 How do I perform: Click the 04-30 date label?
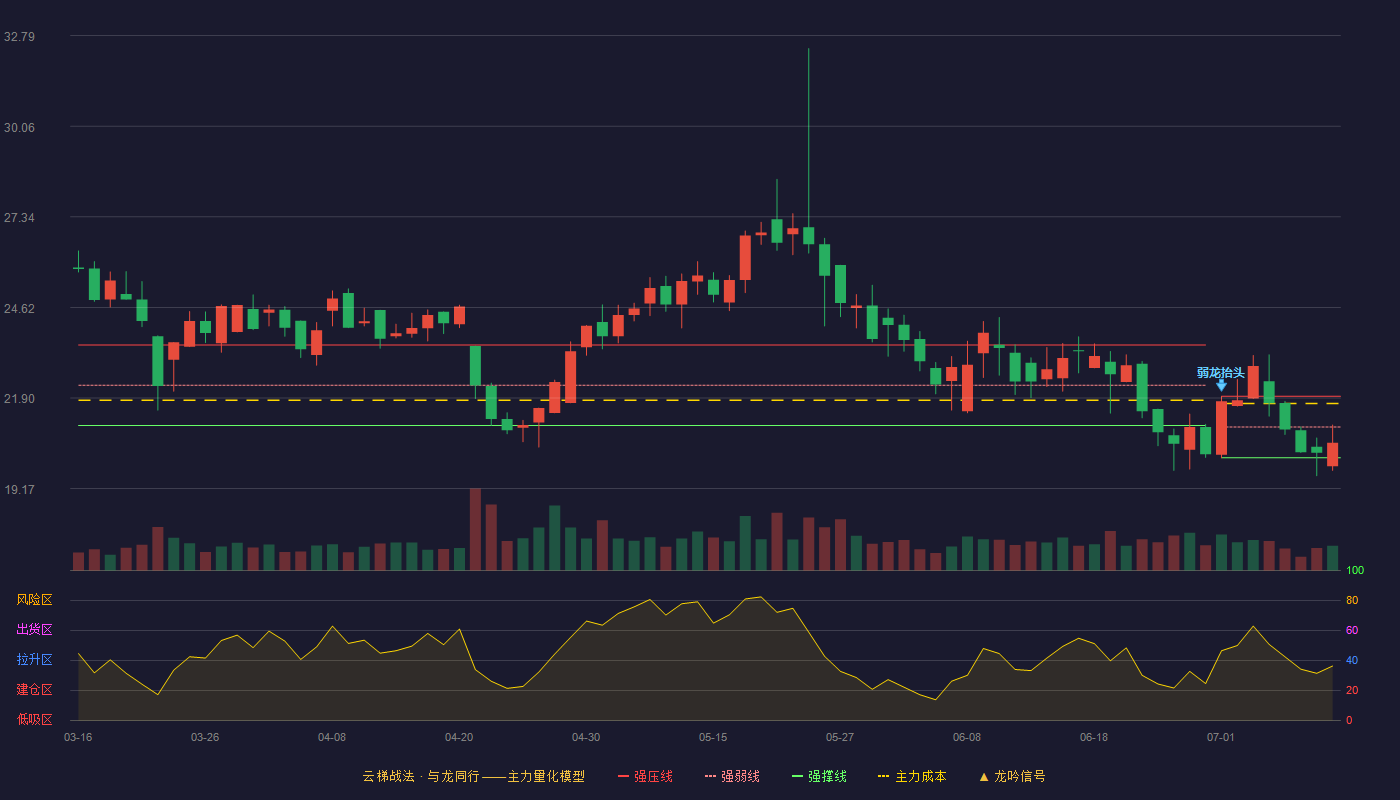586,737
